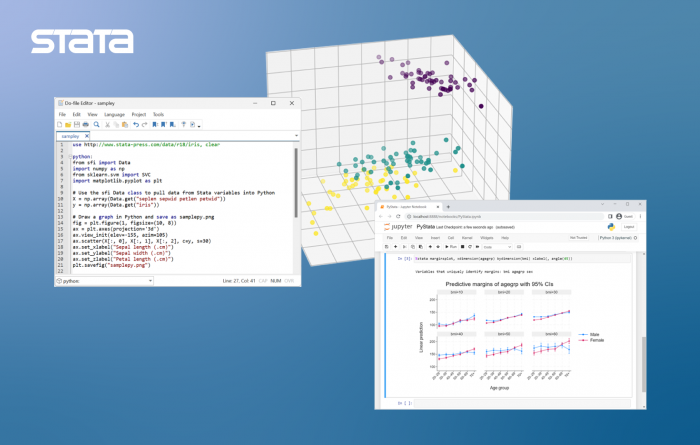Rename the notebook by clicking PyStata title

(x=425, y=227)
